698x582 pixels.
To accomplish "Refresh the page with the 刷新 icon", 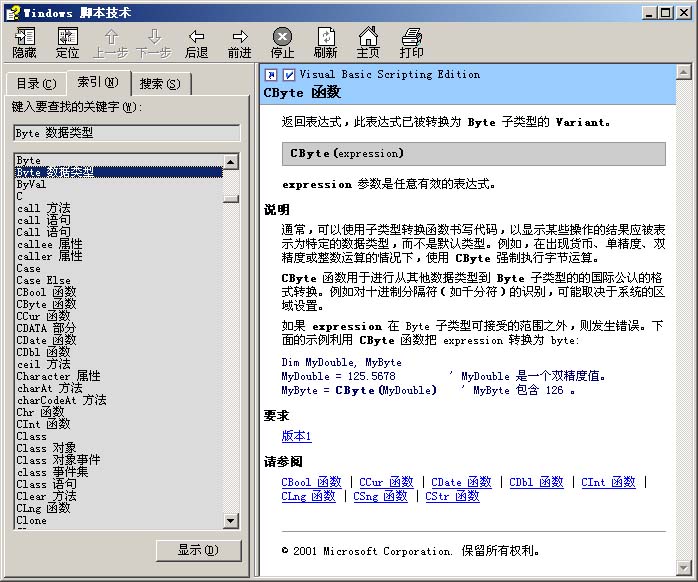I will (x=325, y=43).
